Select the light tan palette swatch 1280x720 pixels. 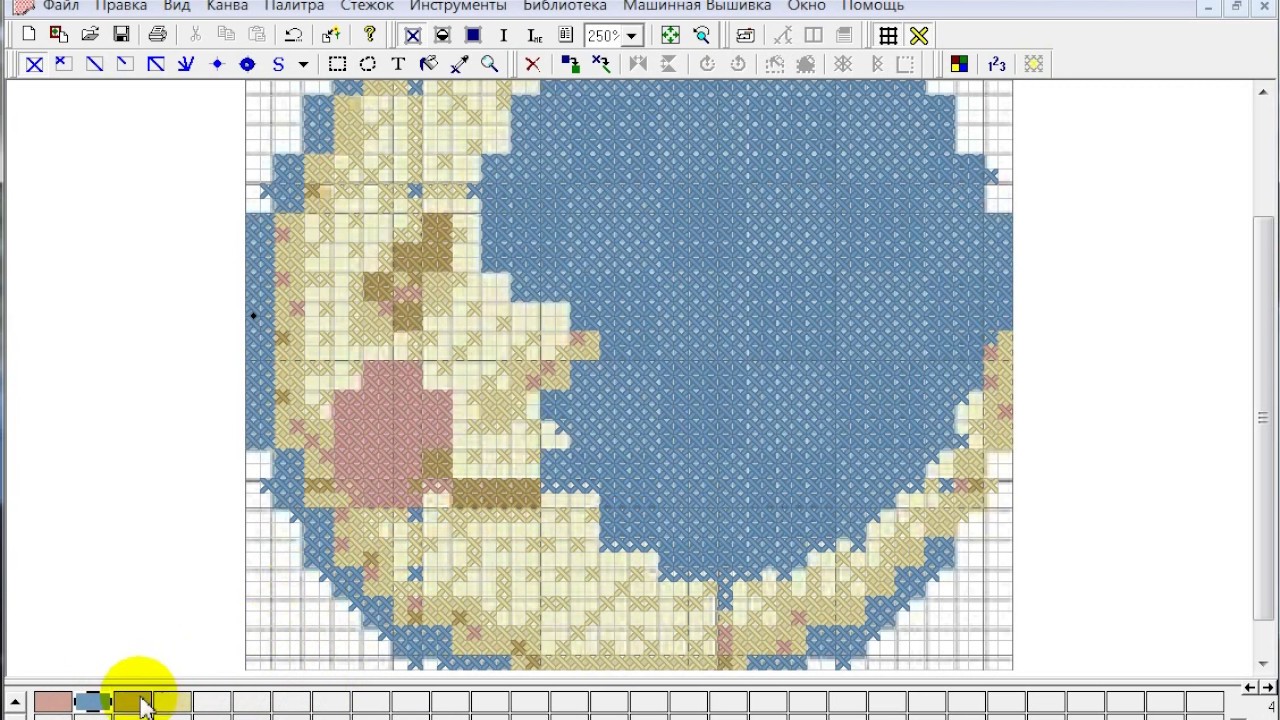pyautogui.click(x=172, y=703)
